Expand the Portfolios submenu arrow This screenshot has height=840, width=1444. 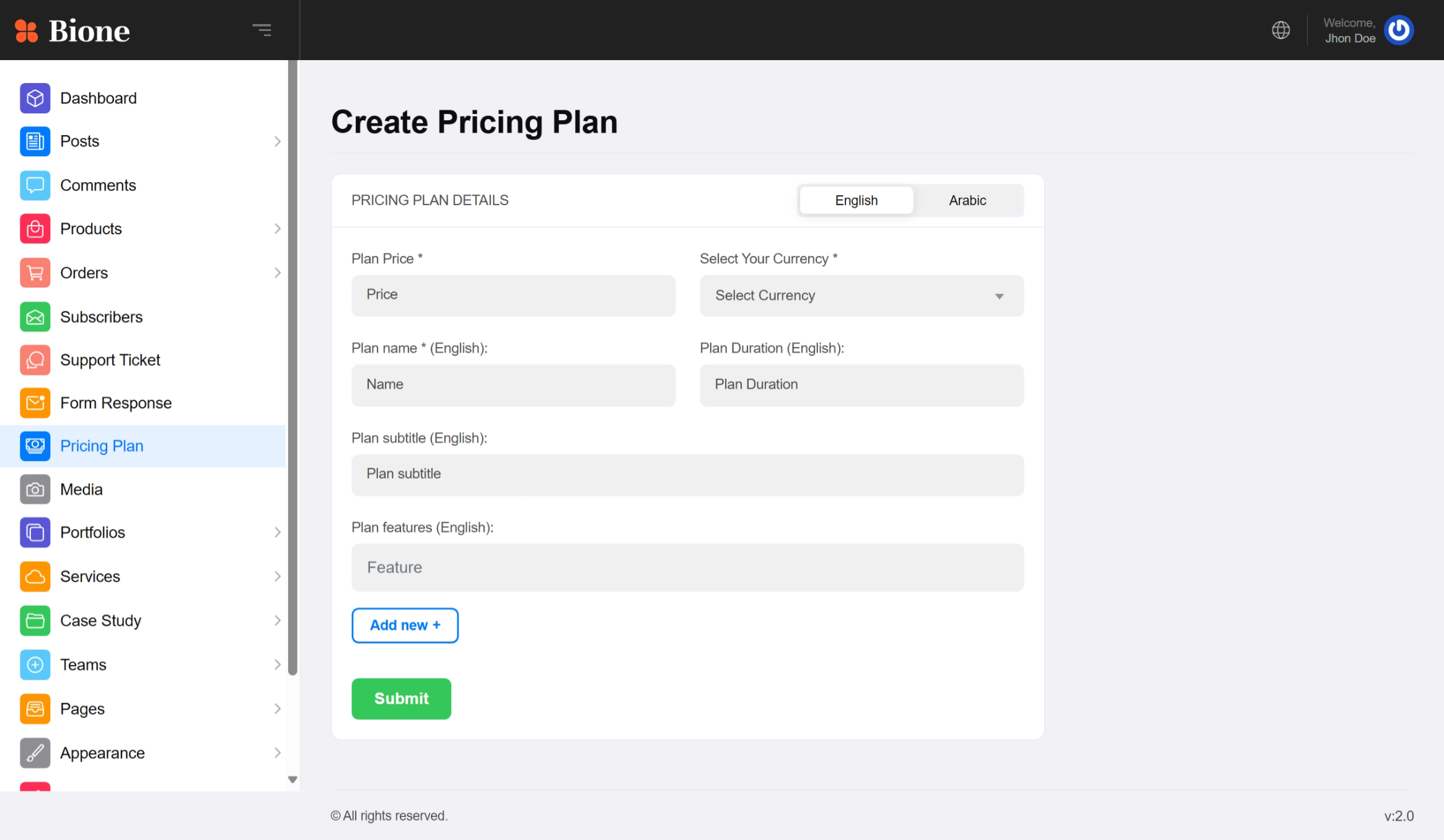click(277, 532)
